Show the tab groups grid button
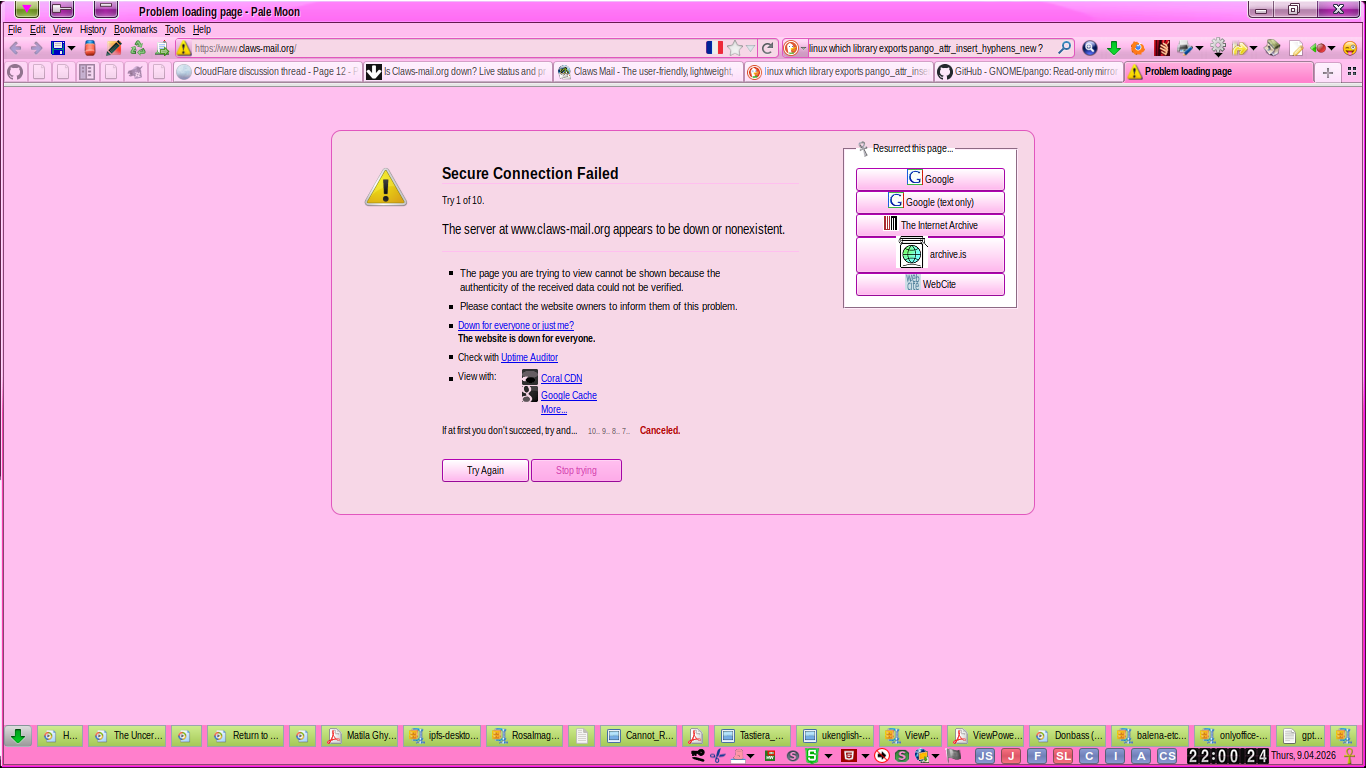The image size is (1366, 768). coord(1353,72)
